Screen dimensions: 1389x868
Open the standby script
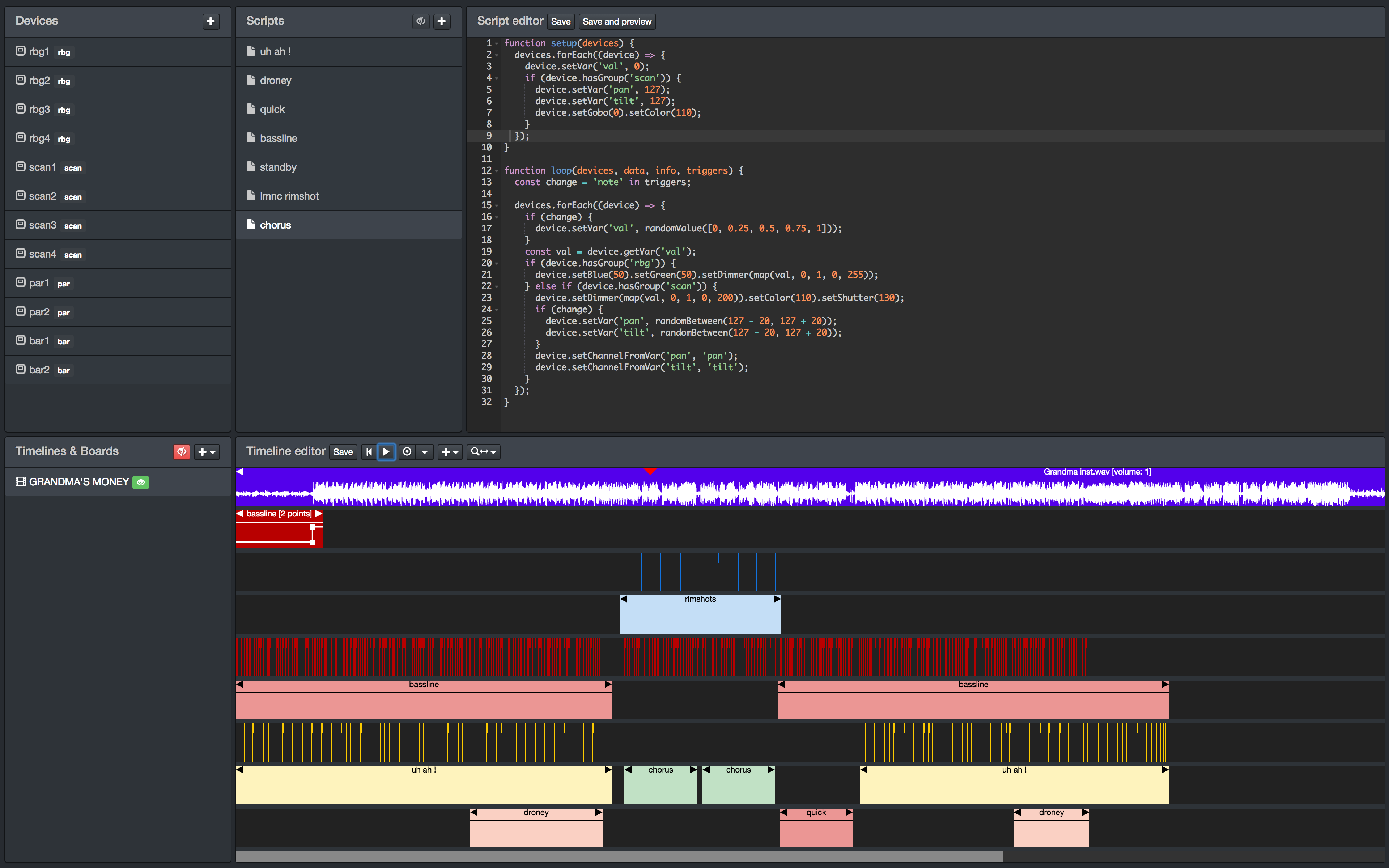348,167
